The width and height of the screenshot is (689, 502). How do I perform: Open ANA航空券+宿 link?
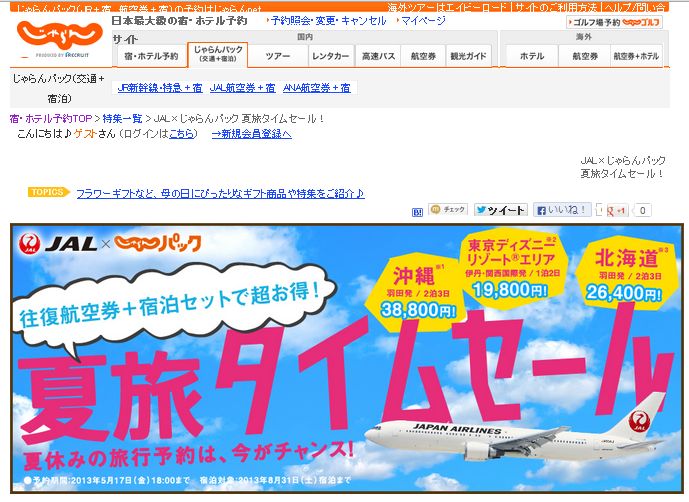[x=317, y=88]
